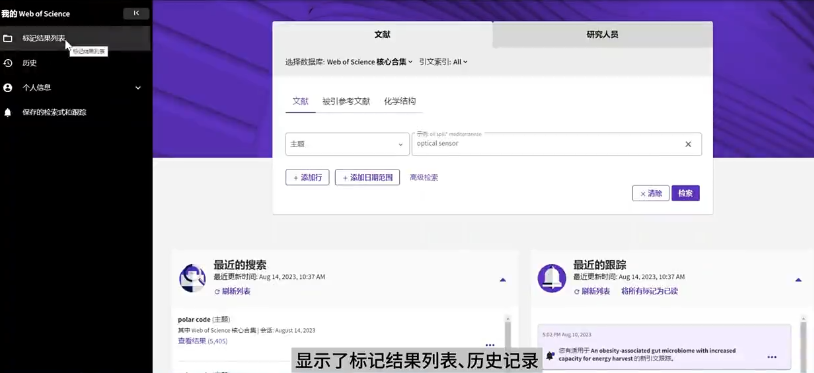
Task: Click the 清除 button
Action: (x=650, y=194)
